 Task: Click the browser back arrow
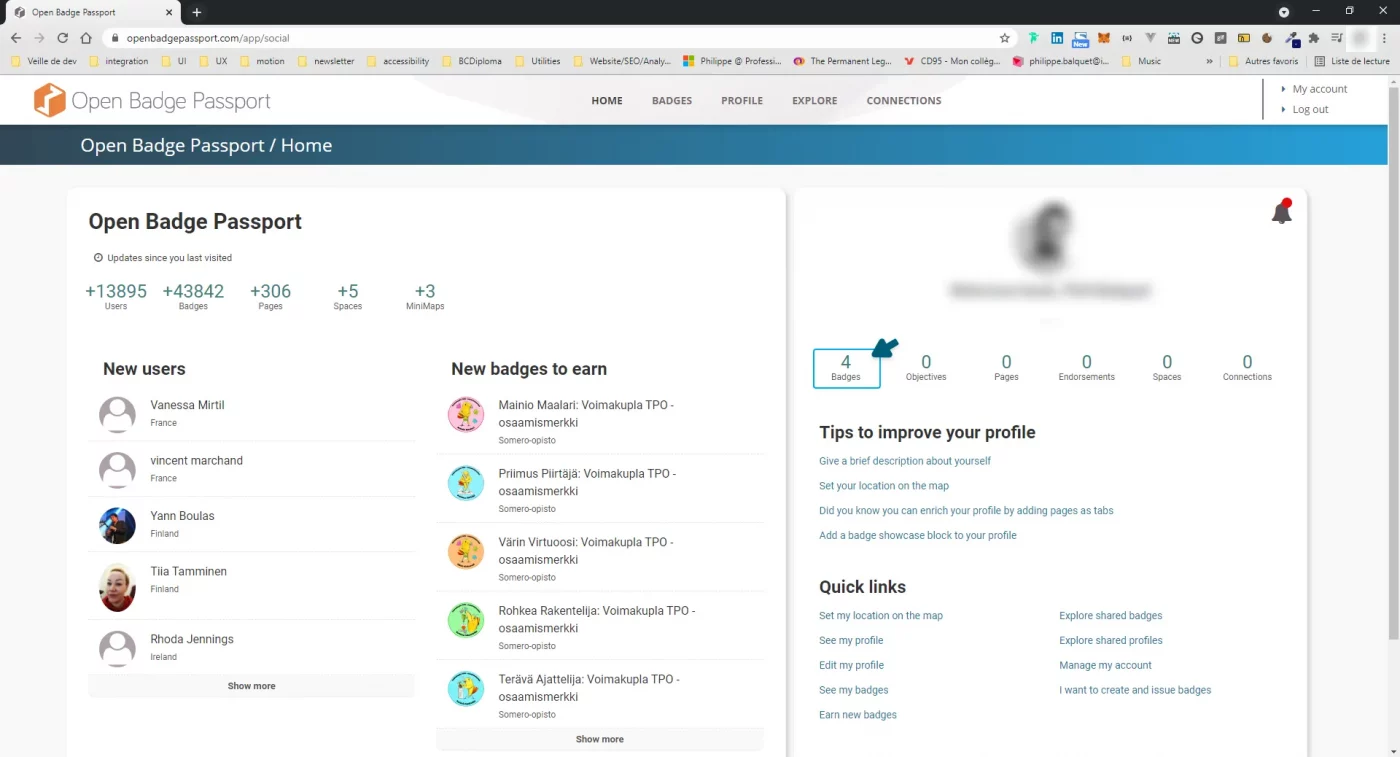tap(16, 38)
